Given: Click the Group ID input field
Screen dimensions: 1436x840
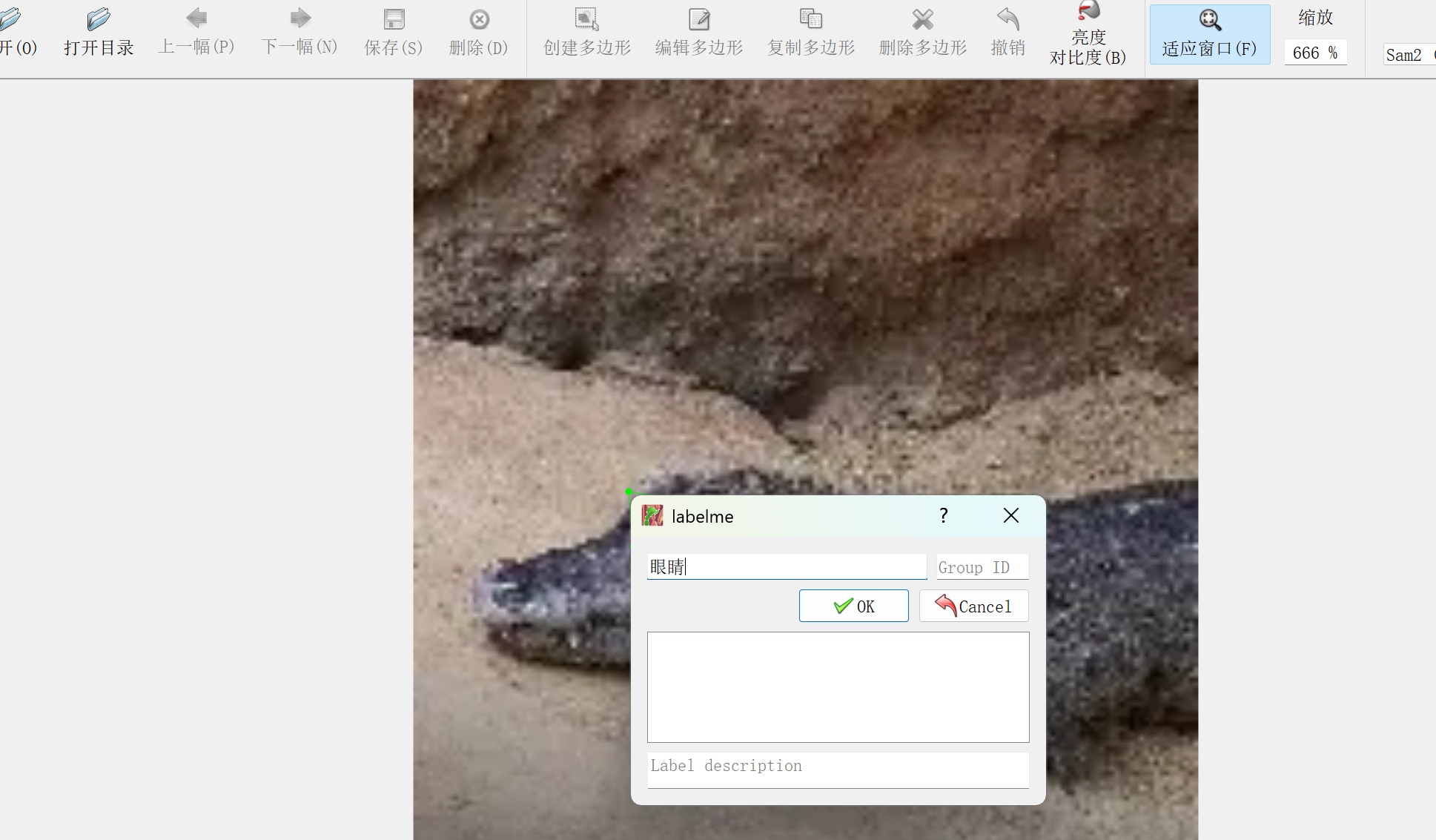Looking at the screenshot, I should pos(982,567).
